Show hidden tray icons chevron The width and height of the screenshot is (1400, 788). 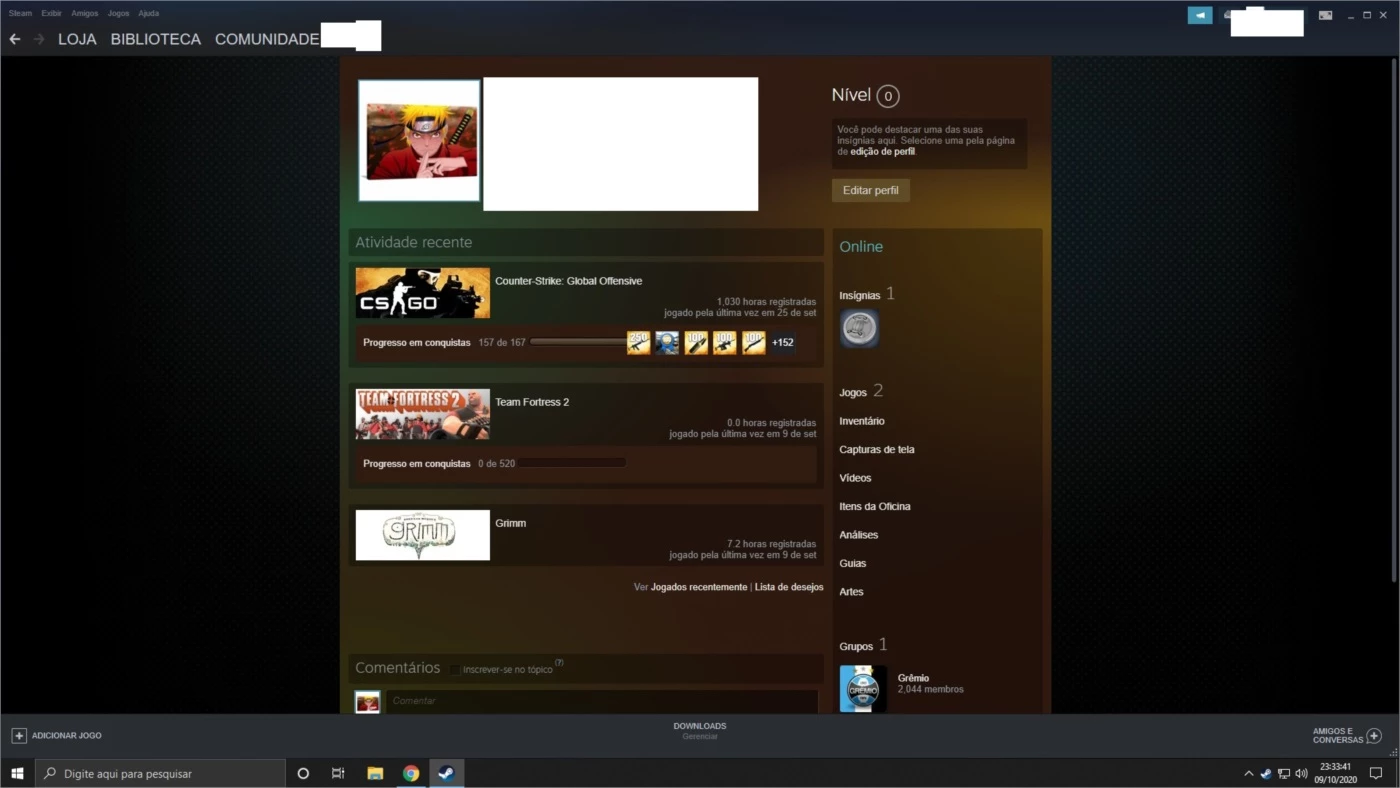pyautogui.click(x=1248, y=773)
